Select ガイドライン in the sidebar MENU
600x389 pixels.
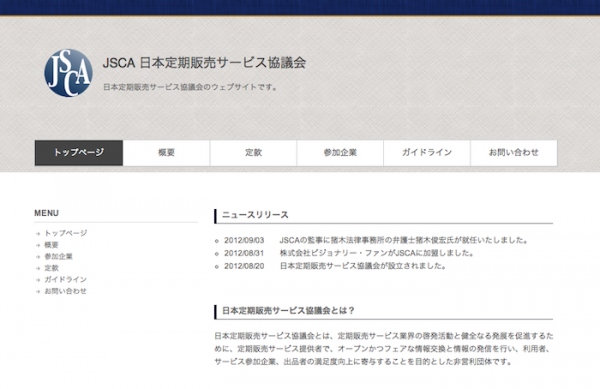(65, 279)
